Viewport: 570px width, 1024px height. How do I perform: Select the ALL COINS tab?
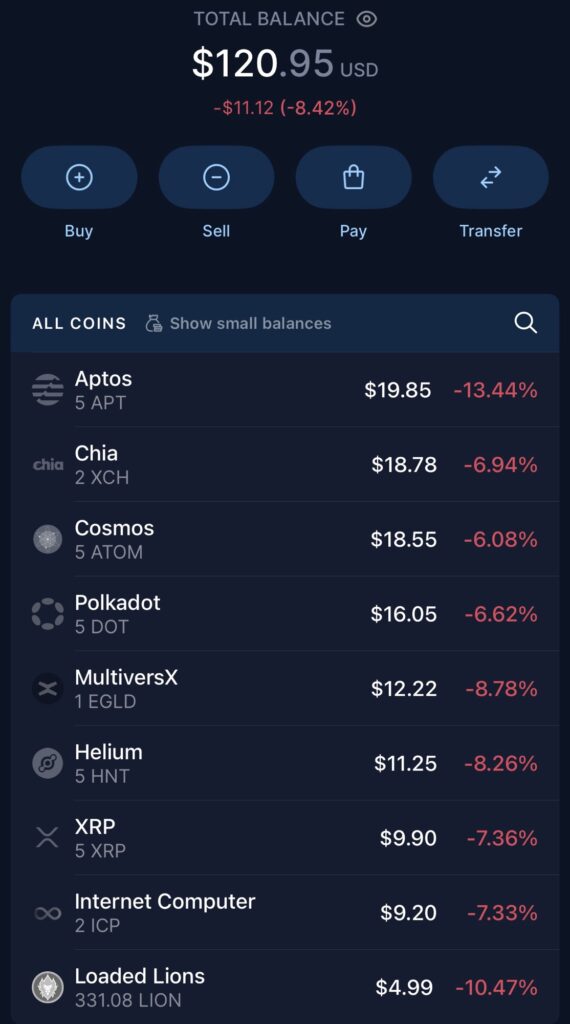tap(79, 323)
